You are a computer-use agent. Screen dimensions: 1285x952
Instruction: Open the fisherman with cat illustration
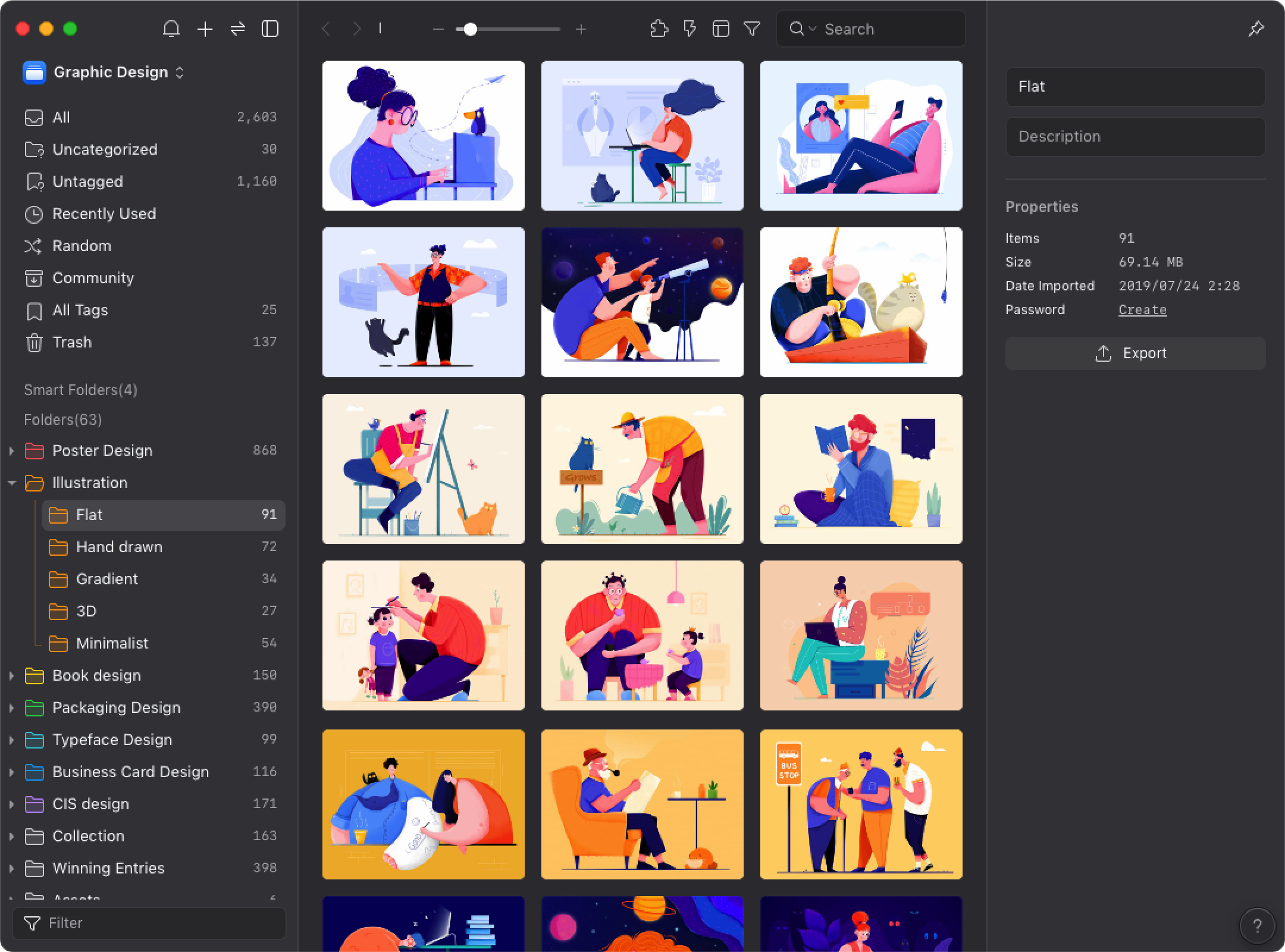861,302
